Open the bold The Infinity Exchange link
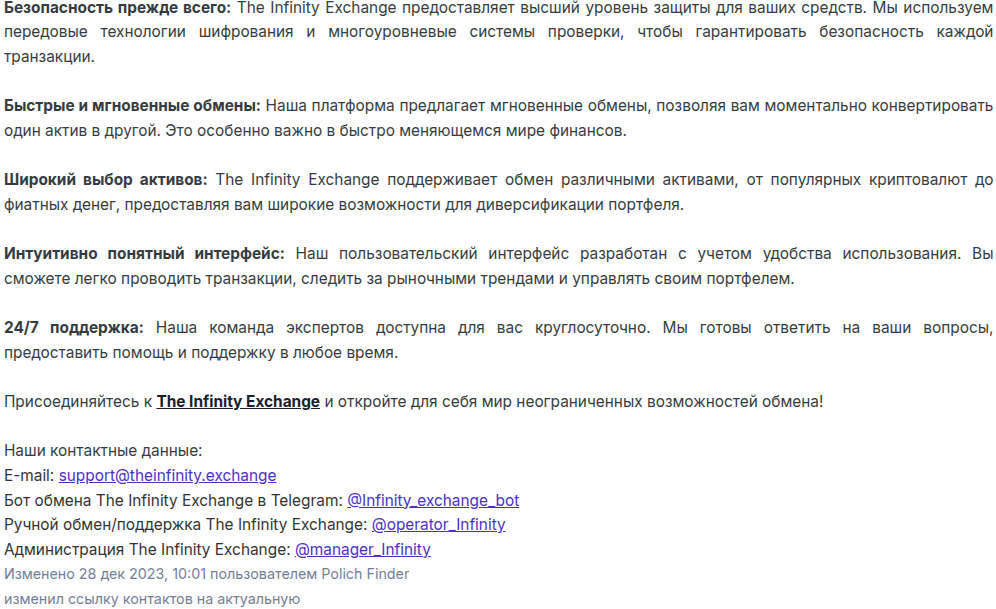Screen dimensions: 996x609 pos(238,402)
